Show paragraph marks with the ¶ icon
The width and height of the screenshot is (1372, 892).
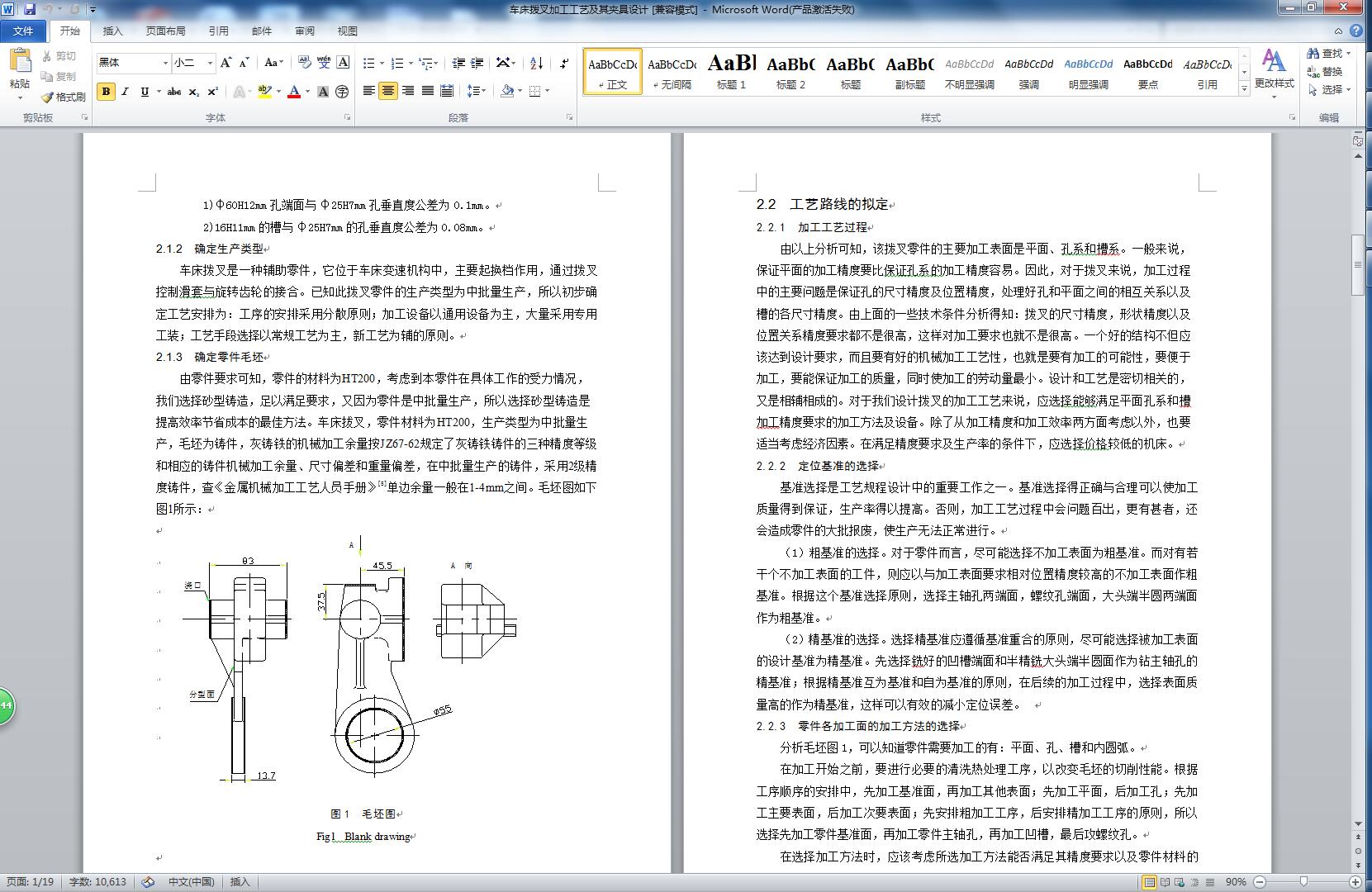[x=564, y=62]
